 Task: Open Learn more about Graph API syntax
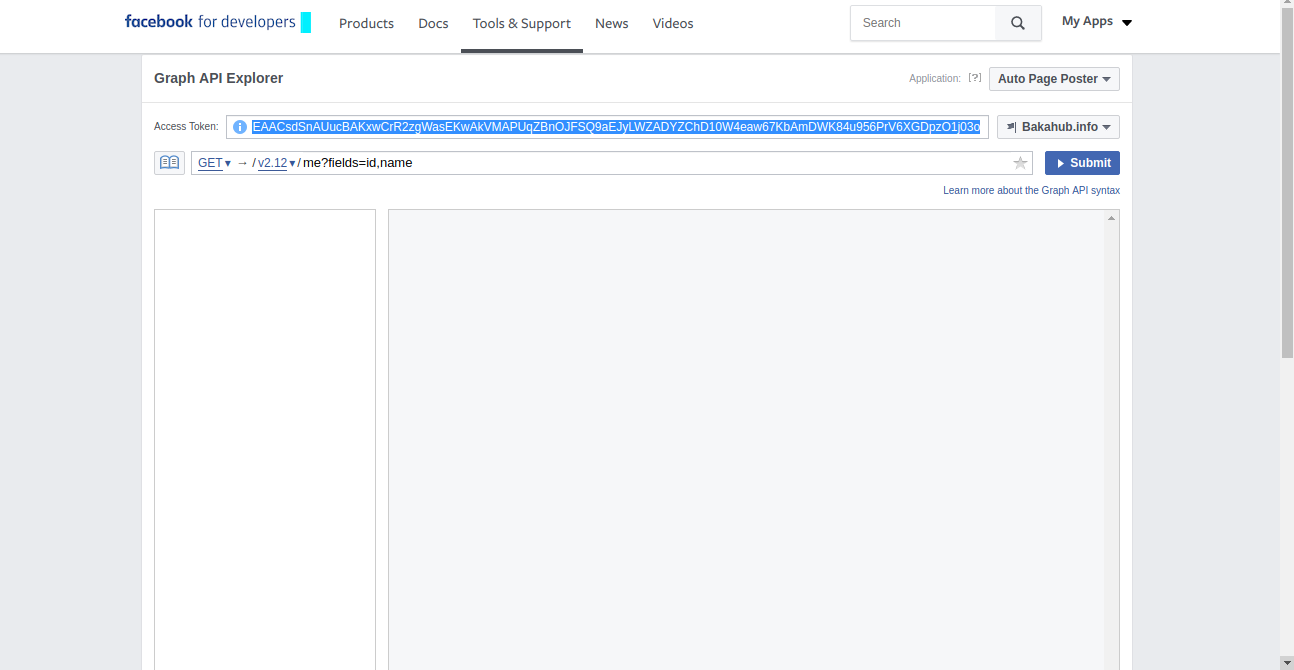pyautogui.click(x=1031, y=190)
